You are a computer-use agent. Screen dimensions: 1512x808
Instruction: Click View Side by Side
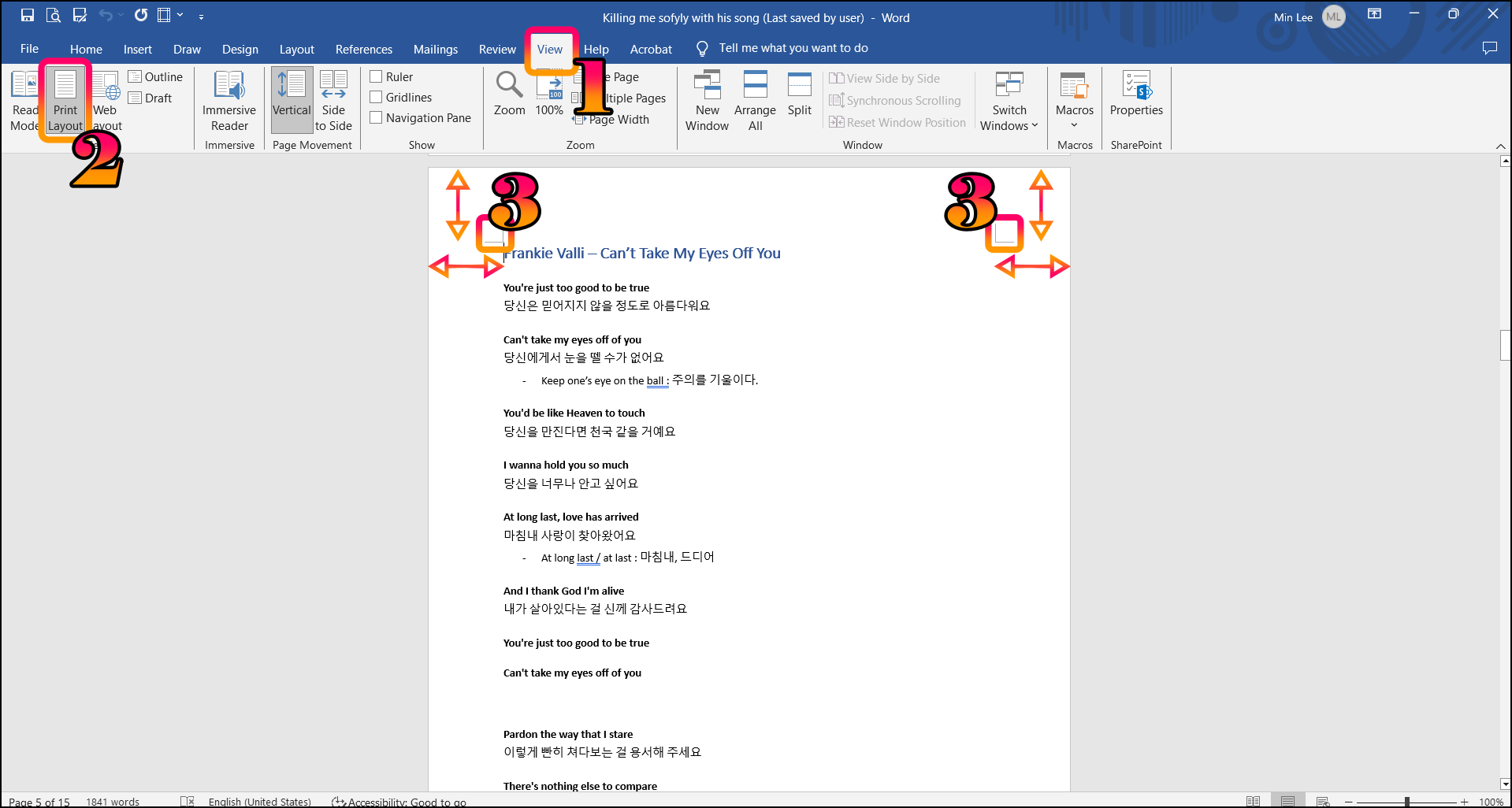[885, 78]
